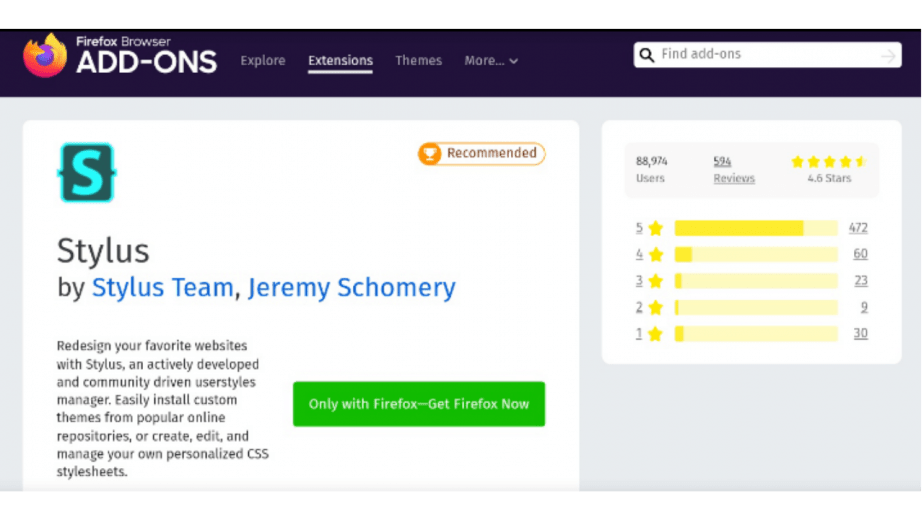Click the 4-star rating bar
Image resolution: width=924 pixels, height=520 pixels.
(x=756, y=255)
